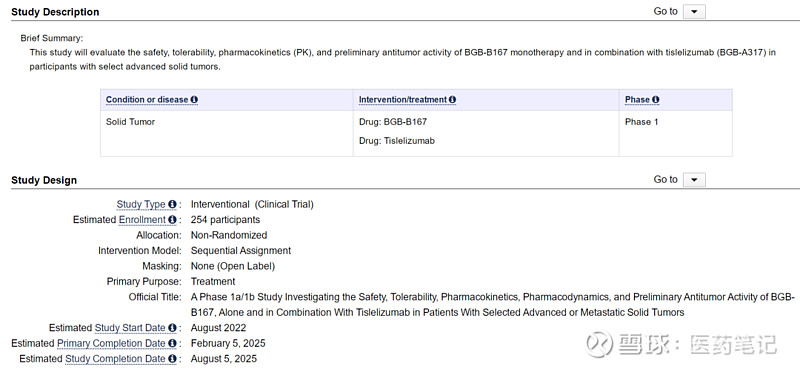The height and width of the screenshot is (369, 800).
Task: Click the Study Completion Date link
Action: pos(115,359)
